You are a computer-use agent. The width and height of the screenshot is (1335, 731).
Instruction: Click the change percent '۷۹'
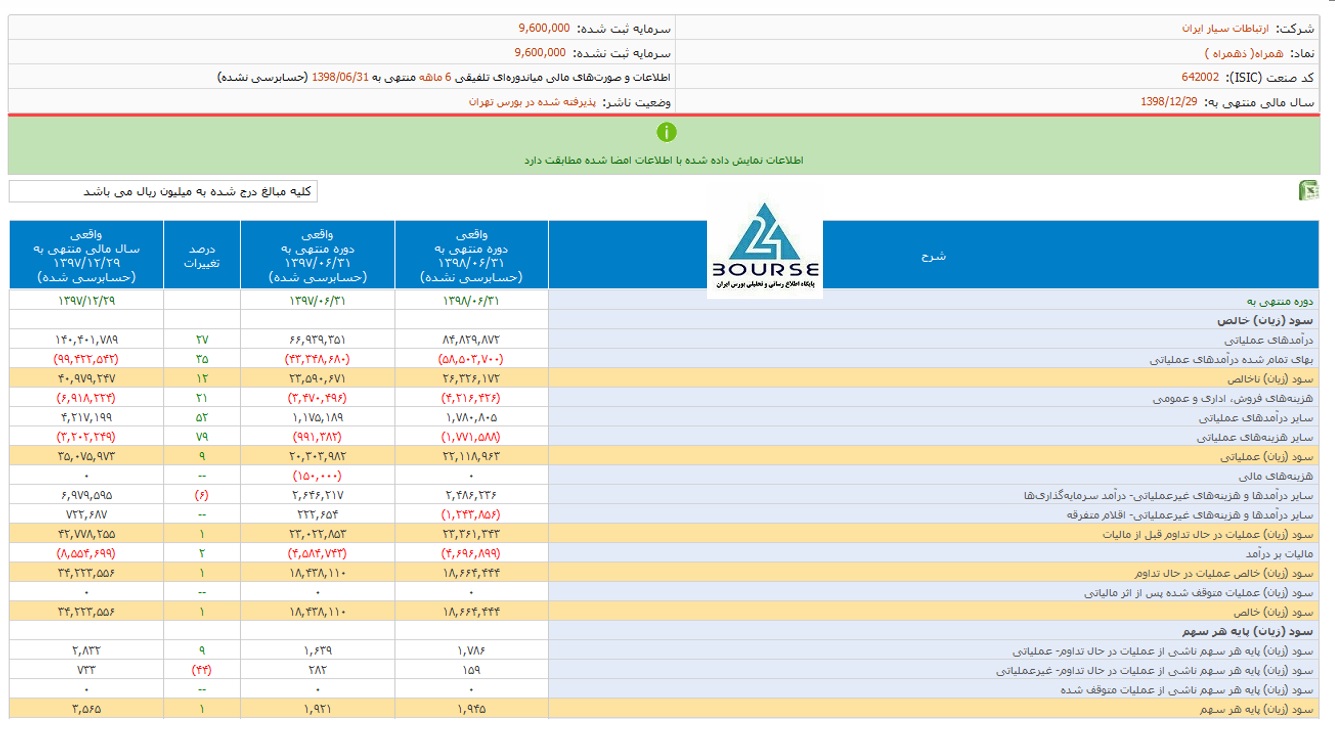[202, 437]
